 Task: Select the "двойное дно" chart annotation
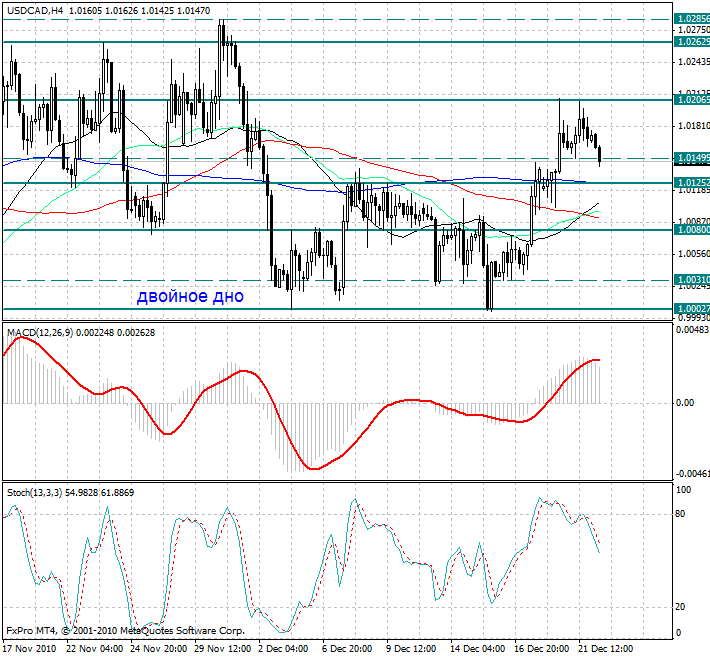(190, 296)
